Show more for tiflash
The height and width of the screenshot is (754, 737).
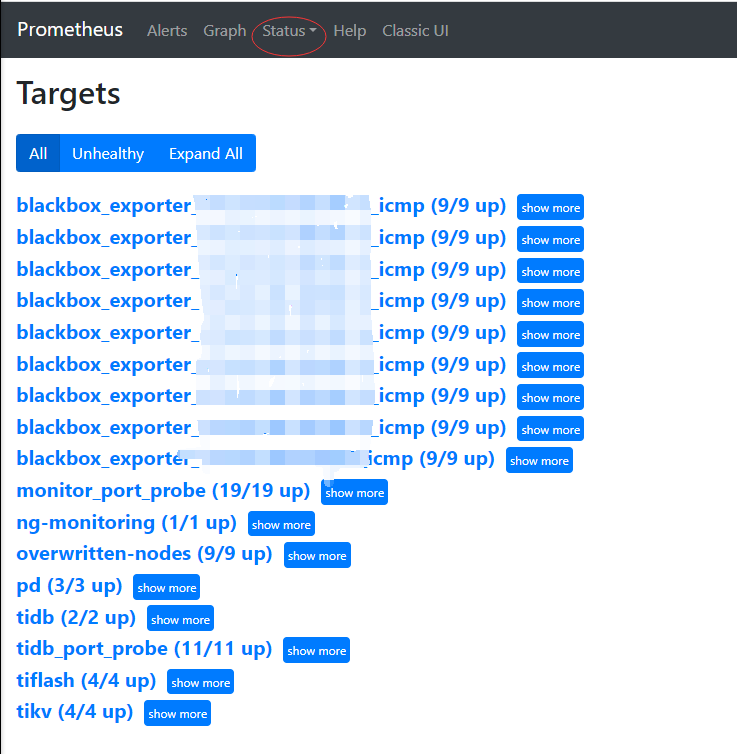pos(200,682)
